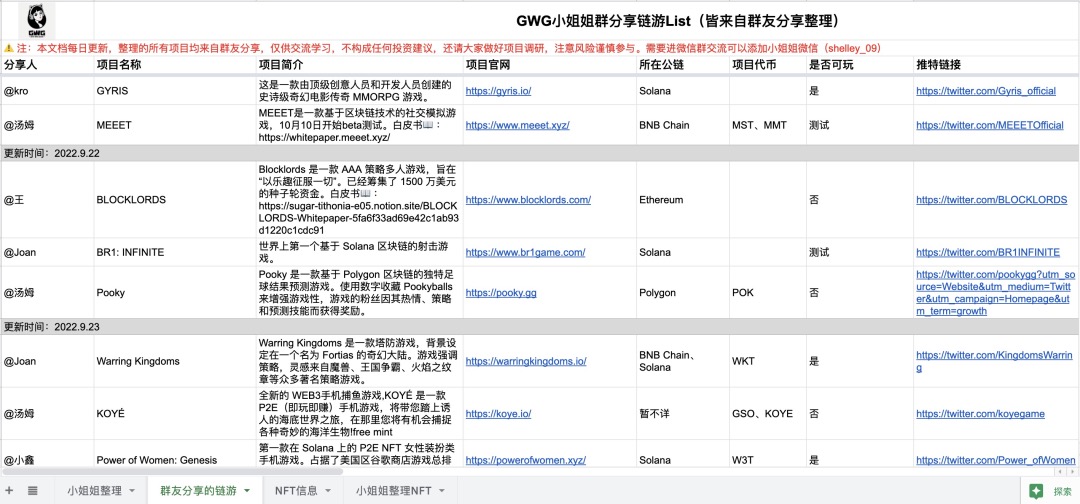The height and width of the screenshot is (504, 1080).
Task: Open the Gyris_official Twitter link
Action: (986, 91)
